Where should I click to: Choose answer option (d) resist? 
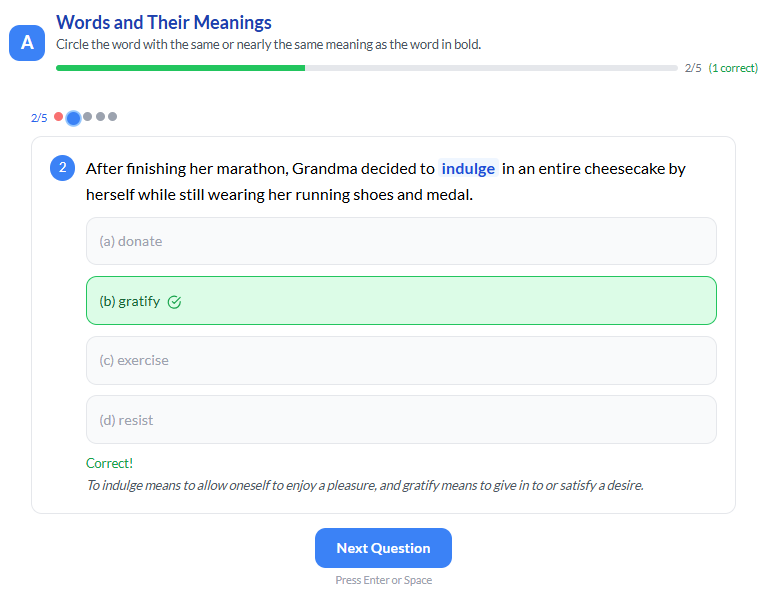point(401,420)
